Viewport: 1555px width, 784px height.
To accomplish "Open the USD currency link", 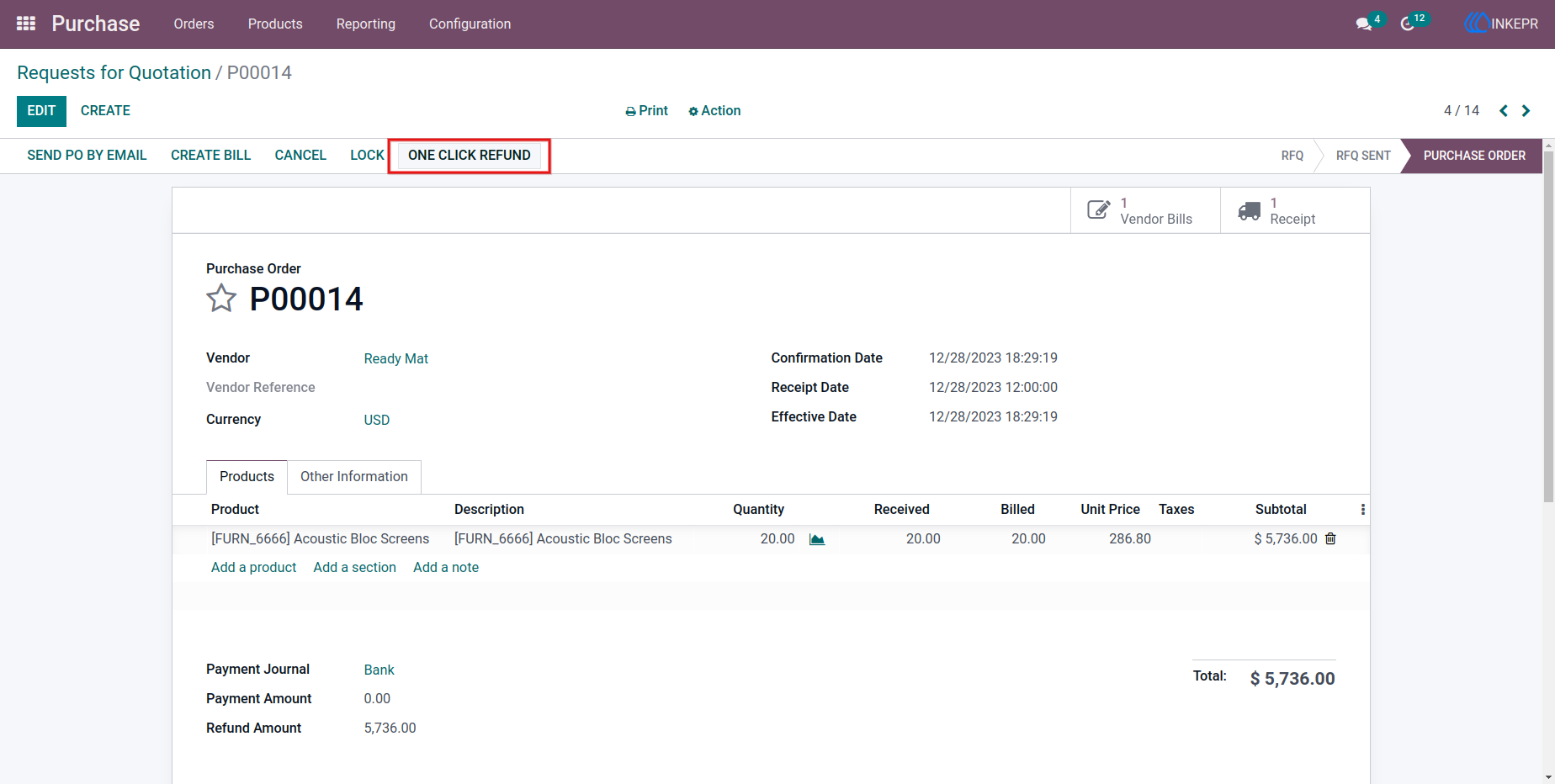I will (377, 421).
